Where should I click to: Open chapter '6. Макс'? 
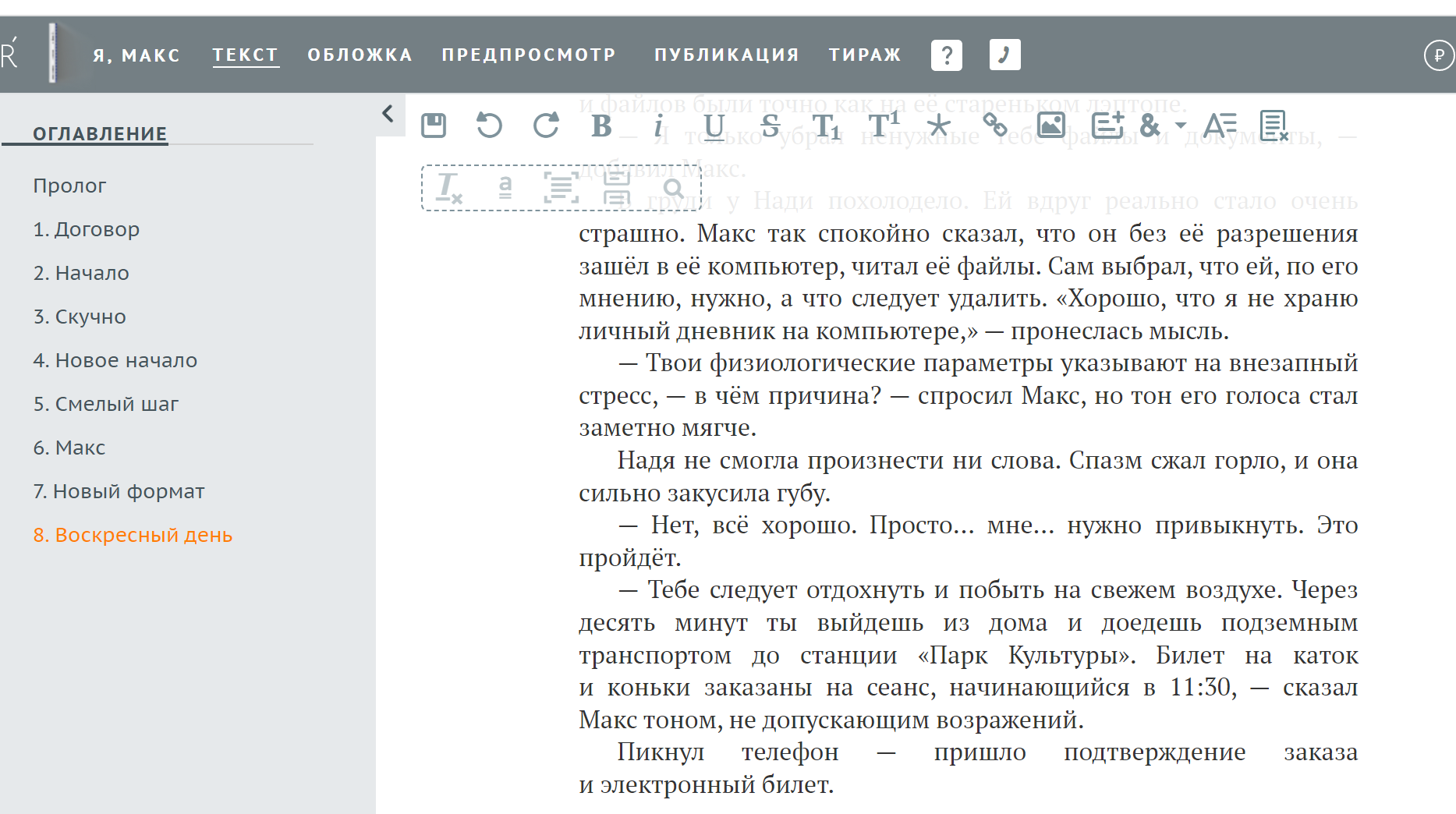tap(69, 448)
